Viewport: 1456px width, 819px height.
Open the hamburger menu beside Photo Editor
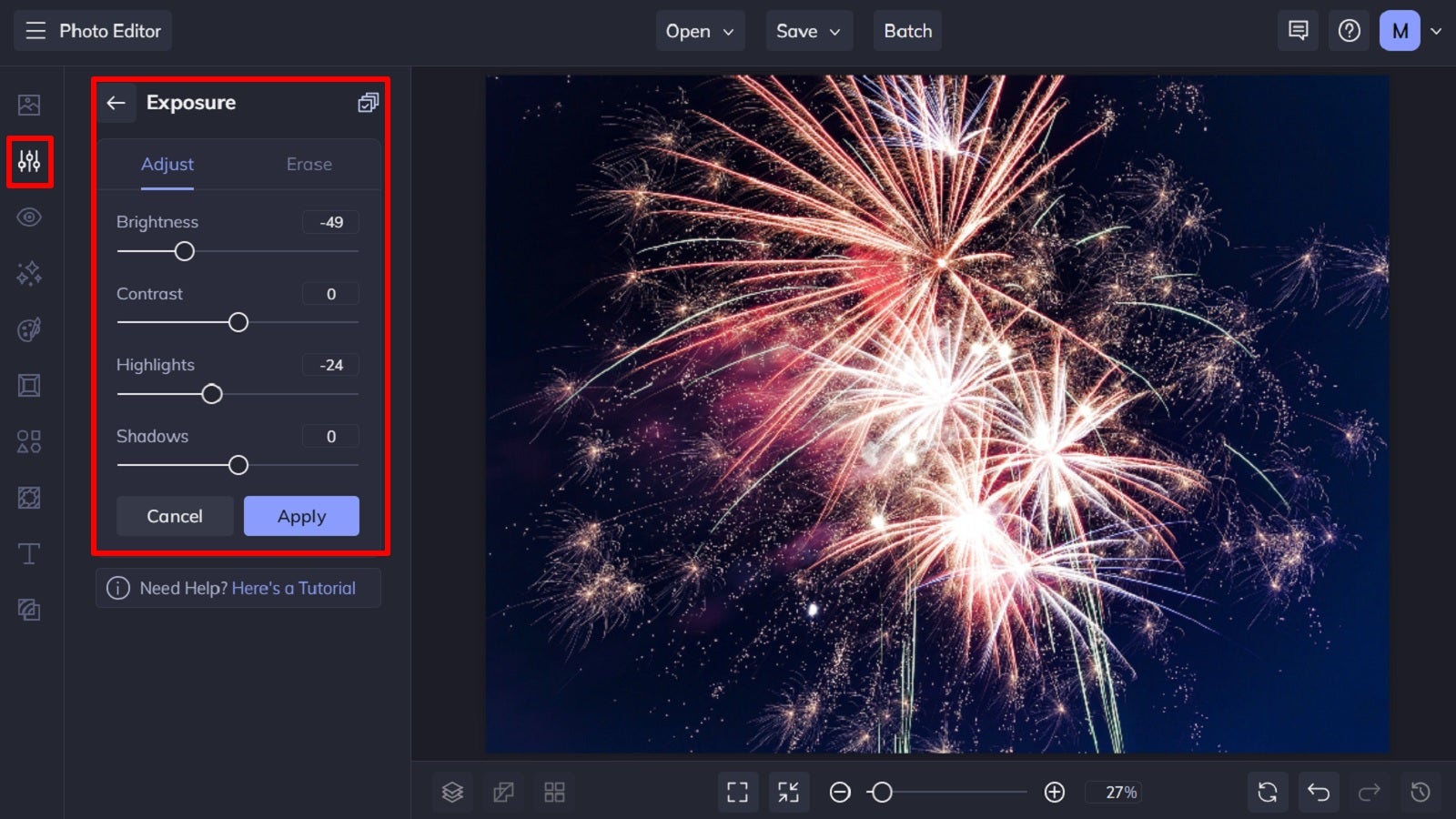[x=35, y=30]
